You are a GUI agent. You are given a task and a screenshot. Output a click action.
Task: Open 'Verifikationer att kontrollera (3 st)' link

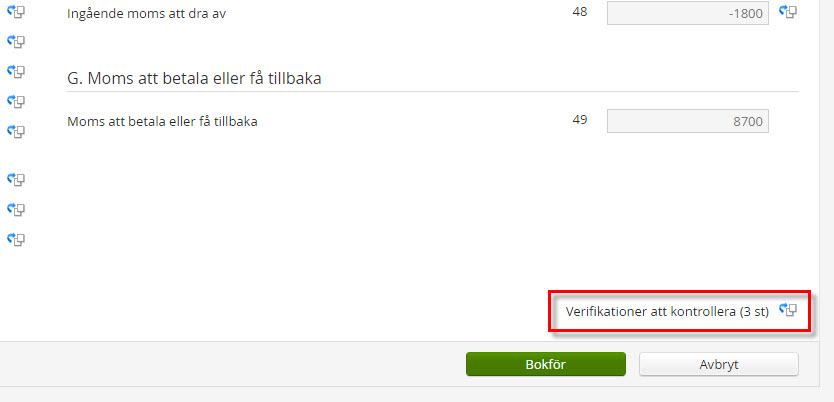click(x=667, y=312)
